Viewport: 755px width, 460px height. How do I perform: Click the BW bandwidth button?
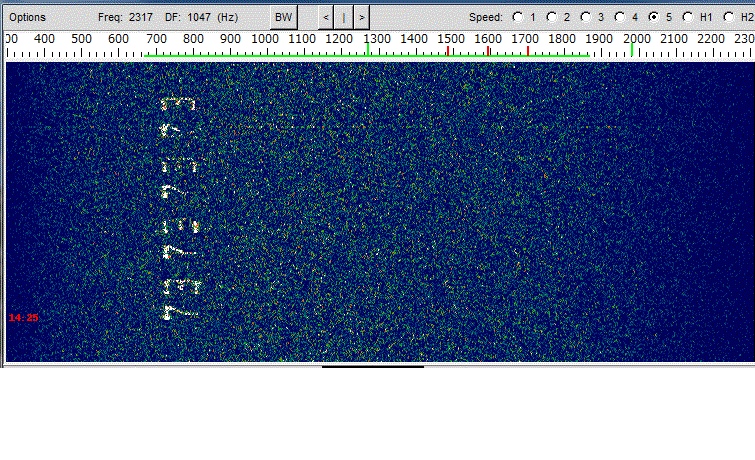(x=284, y=17)
